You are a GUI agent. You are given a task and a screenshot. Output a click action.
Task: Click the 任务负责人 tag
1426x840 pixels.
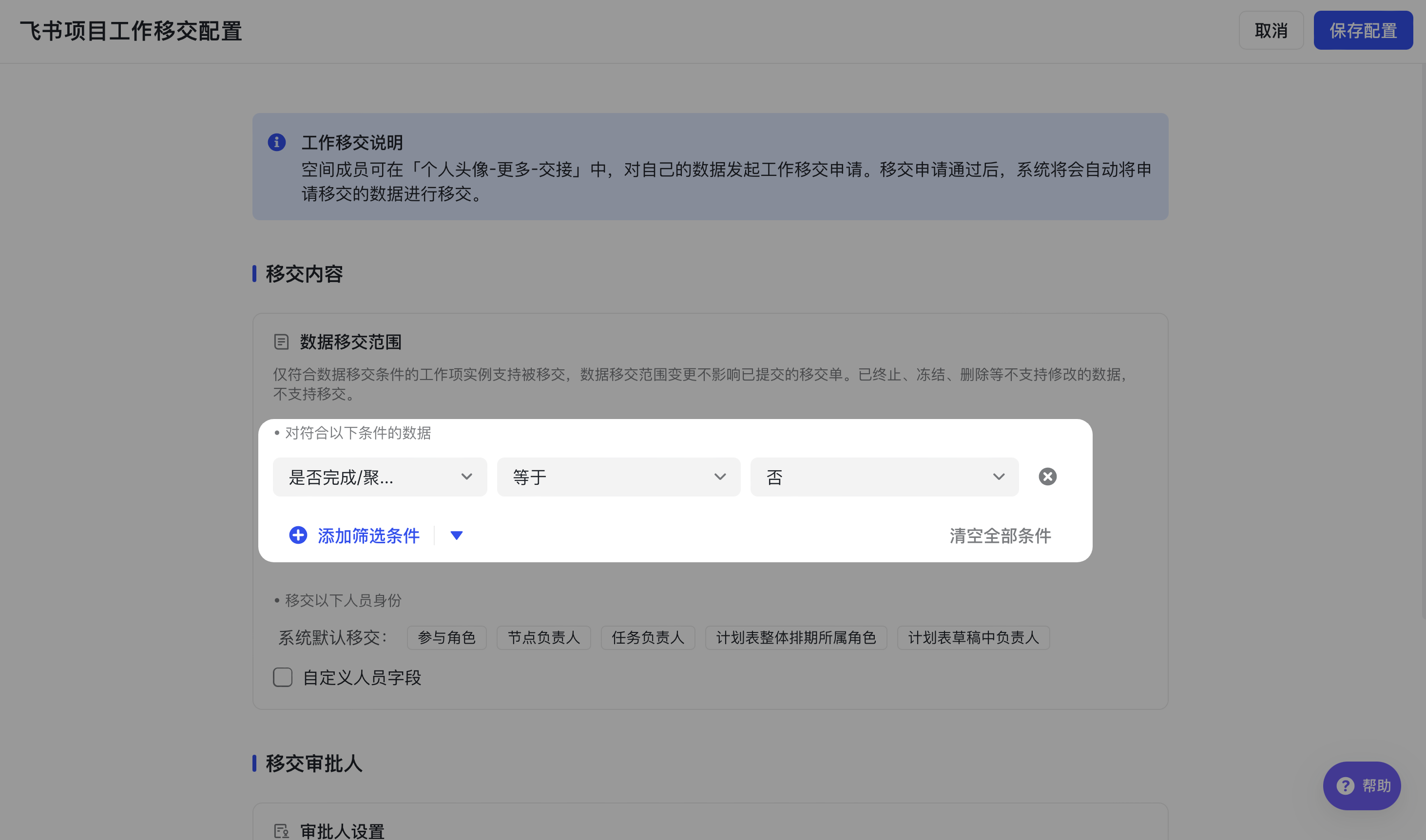[x=648, y=637]
